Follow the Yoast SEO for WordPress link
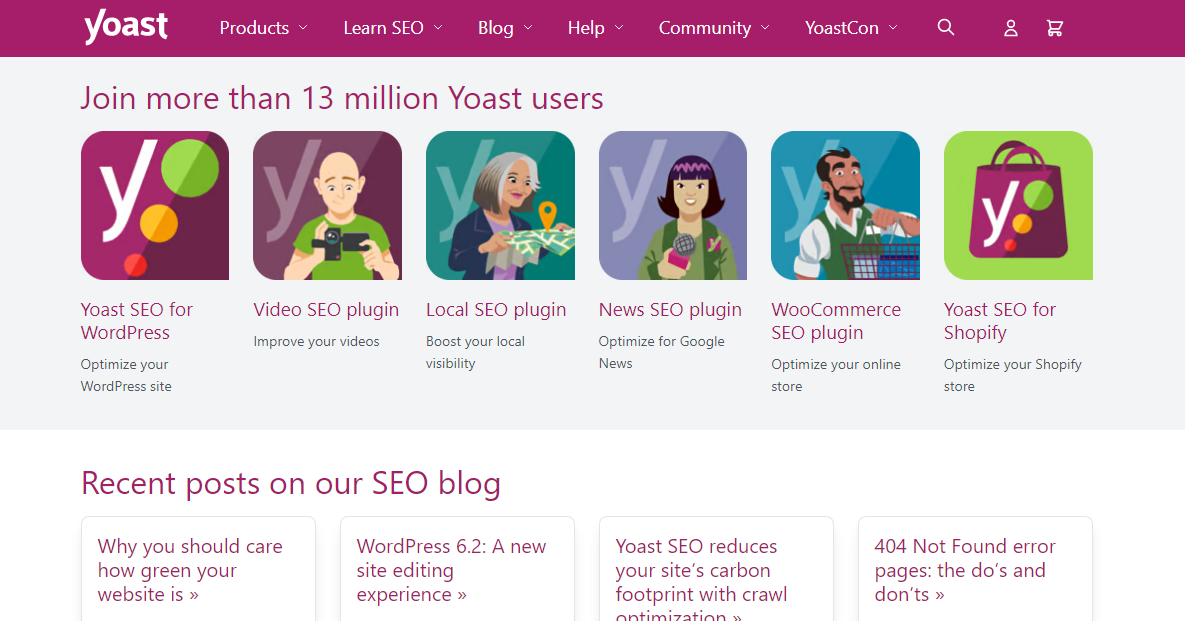Screen dimensions: 1185x621 tap(137, 321)
